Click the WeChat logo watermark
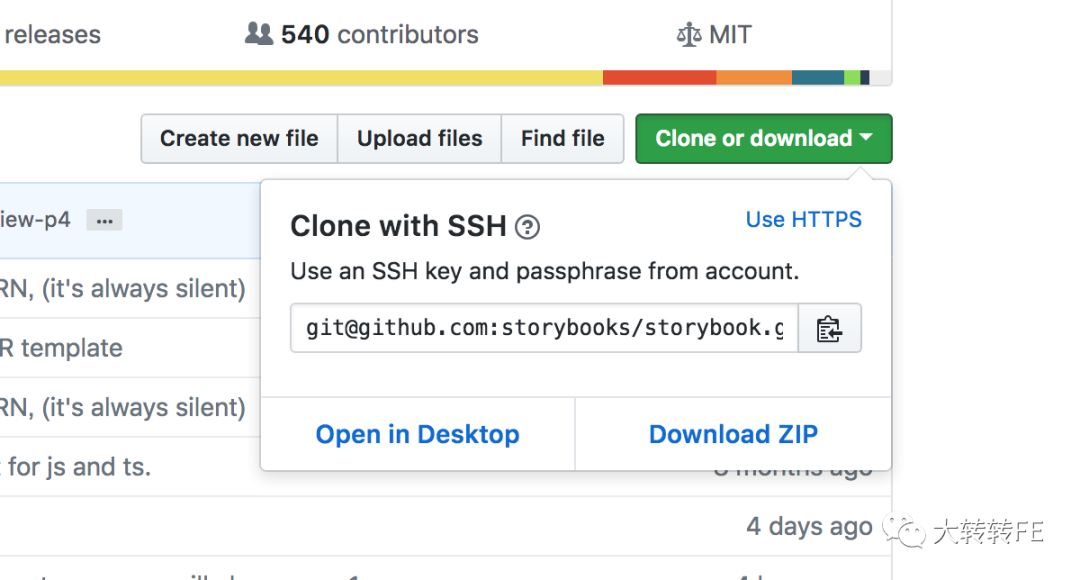Viewport: 1080px width, 580px height. [x=904, y=531]
